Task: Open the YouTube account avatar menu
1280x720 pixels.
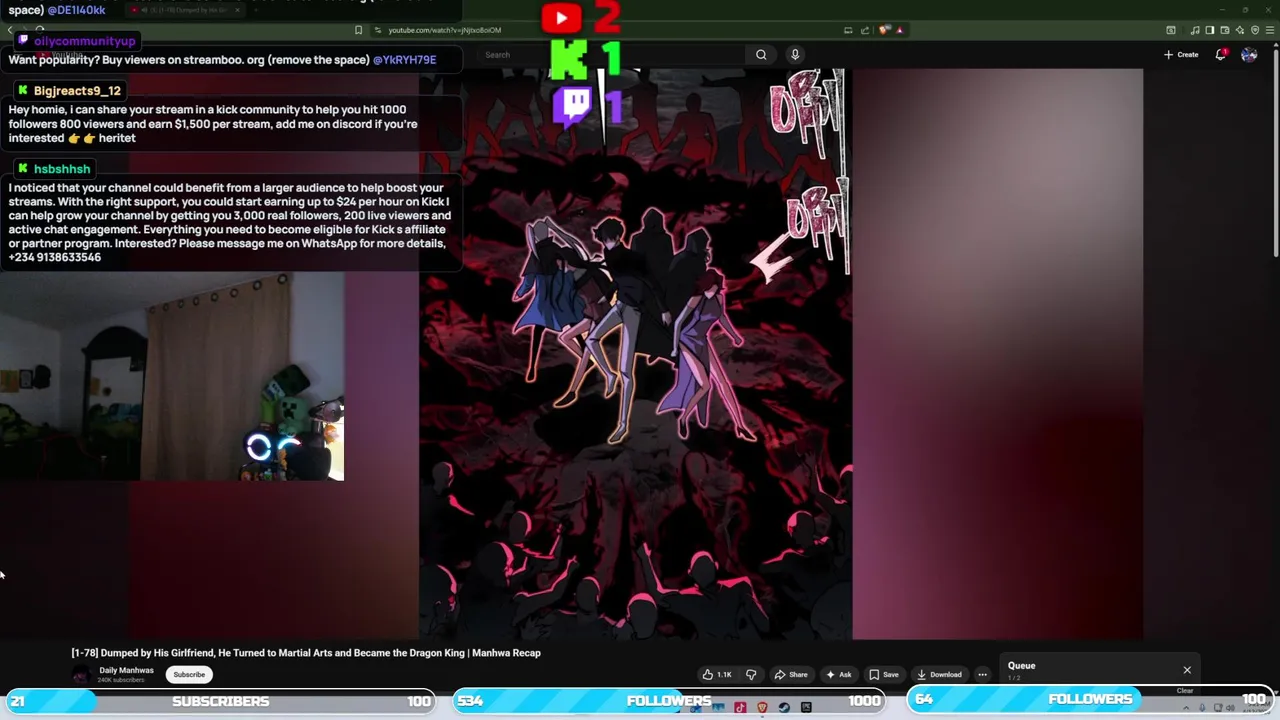Action: [1249, 55]
